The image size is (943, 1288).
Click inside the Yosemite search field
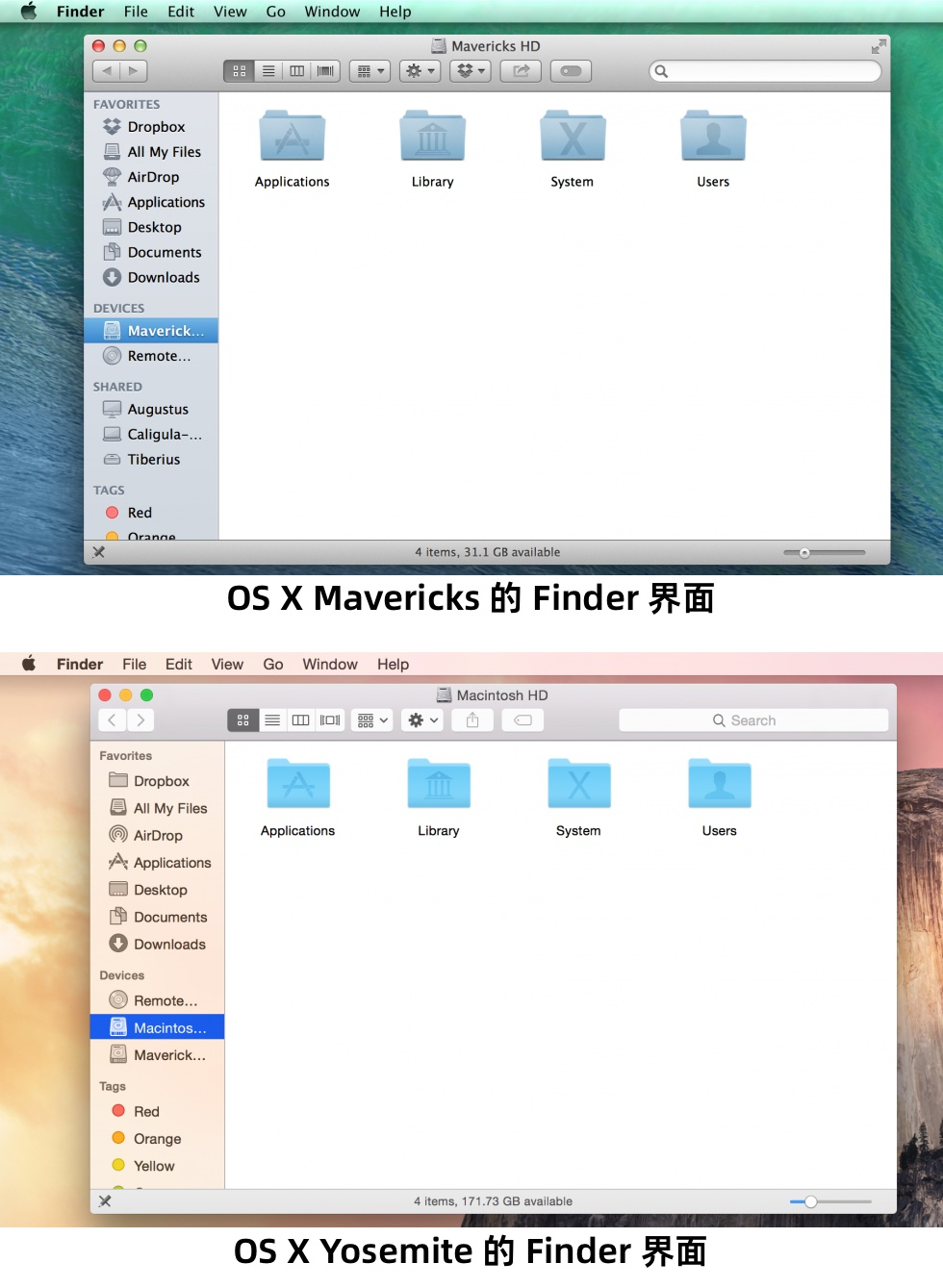click(x=753, y=720)
